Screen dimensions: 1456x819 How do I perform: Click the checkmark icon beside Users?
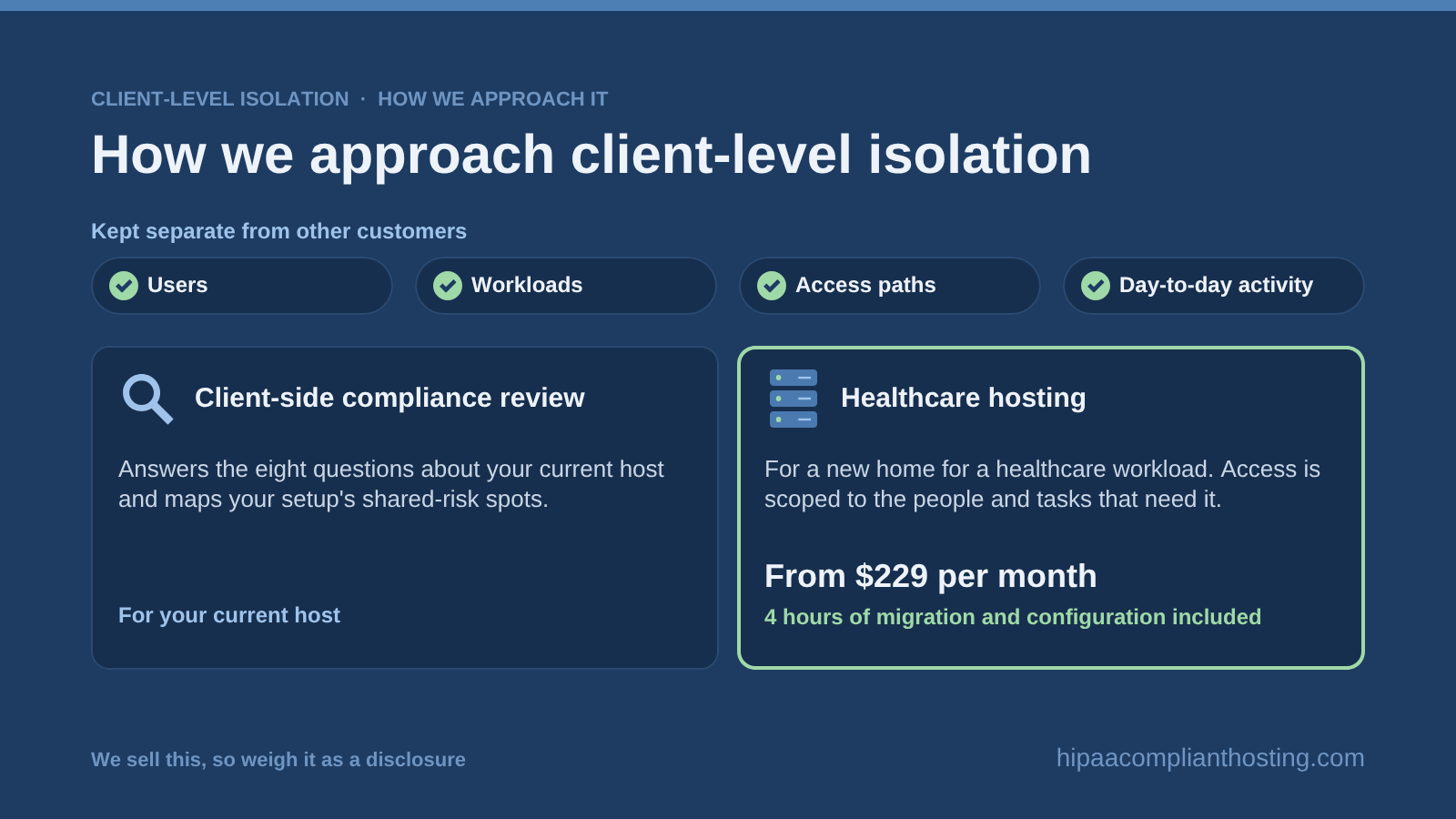pyautogui.click(x=124, y=286)
